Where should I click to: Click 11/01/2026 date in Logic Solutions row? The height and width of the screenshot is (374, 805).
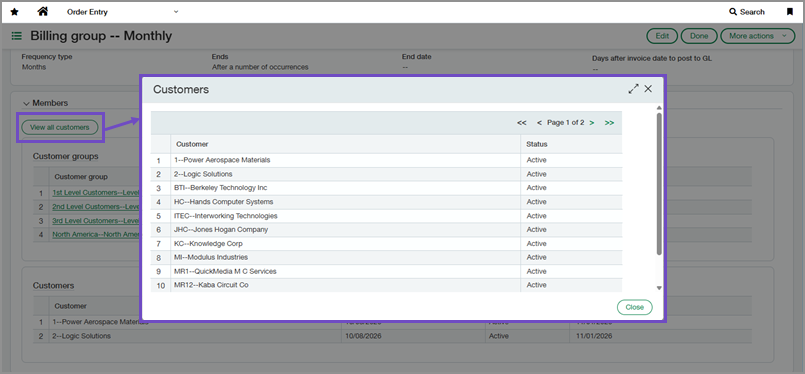(x=593, y=336)
